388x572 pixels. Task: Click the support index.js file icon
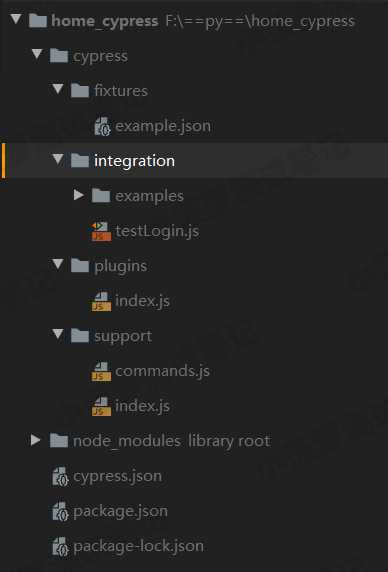tap(101, 406)
